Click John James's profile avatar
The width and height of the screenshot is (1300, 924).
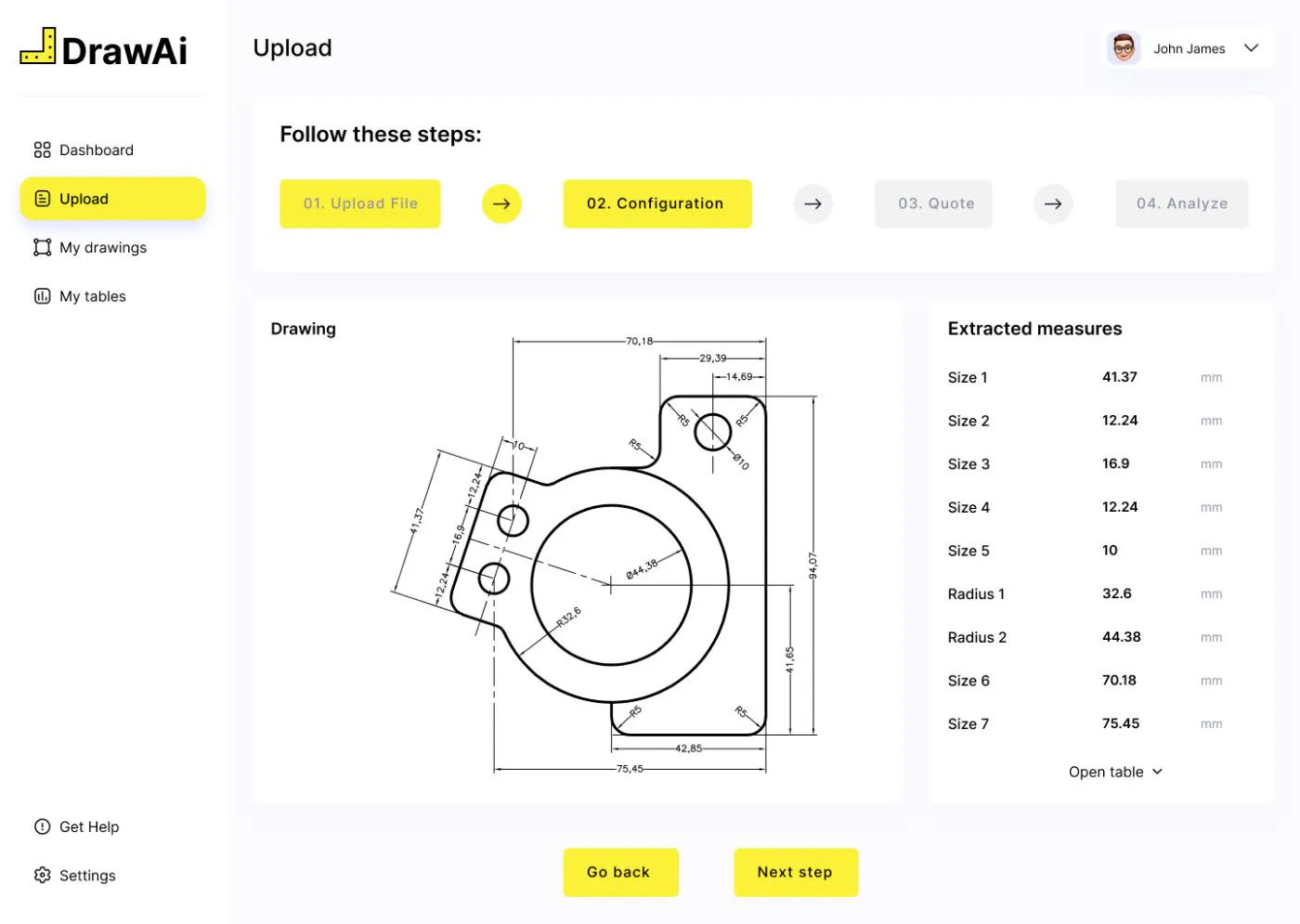pyautogui.click(x=1124, y=47)
